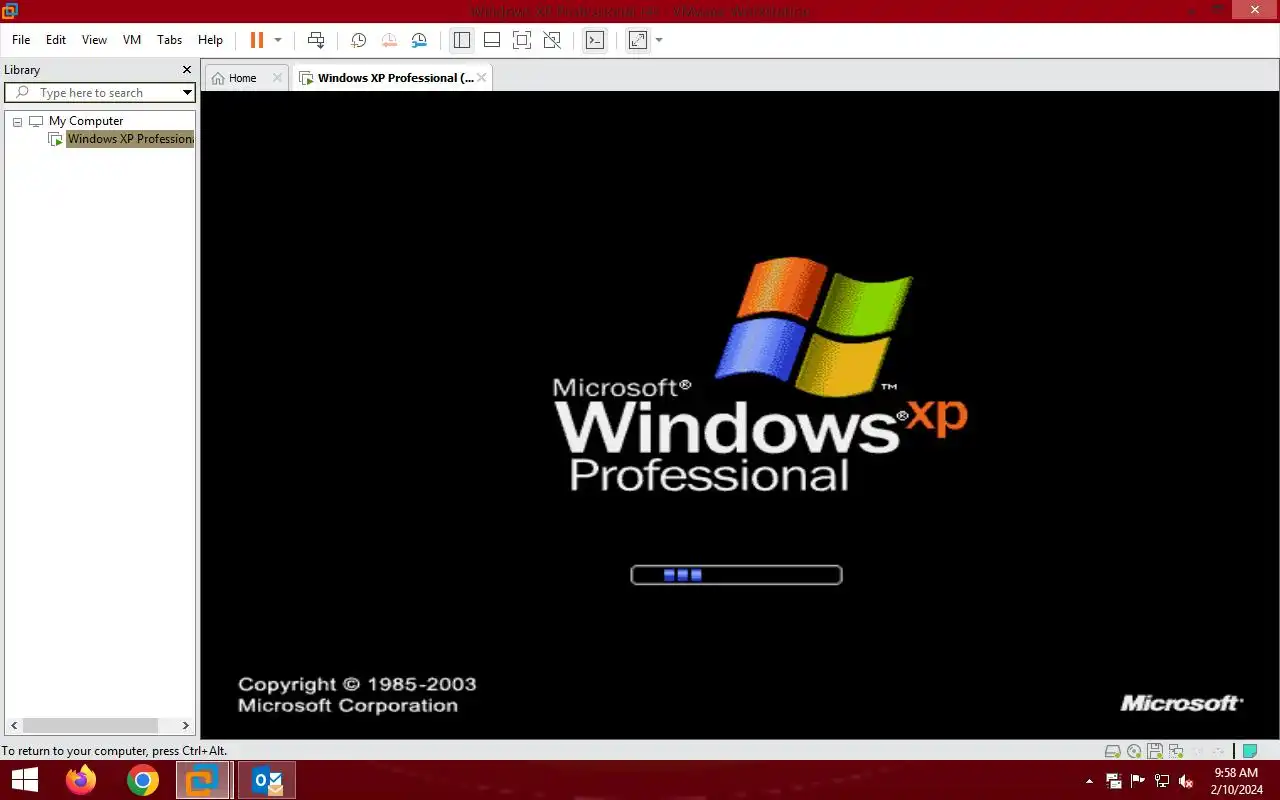
Task: Click the muted volume tray icon
Action: click(x=1186, y=781)
